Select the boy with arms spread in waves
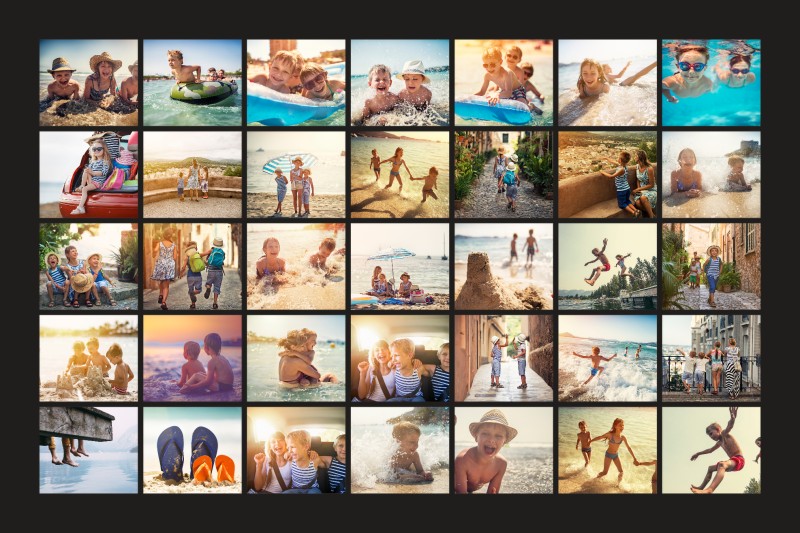This screenshot has height=533, width=800. point(607,358)
